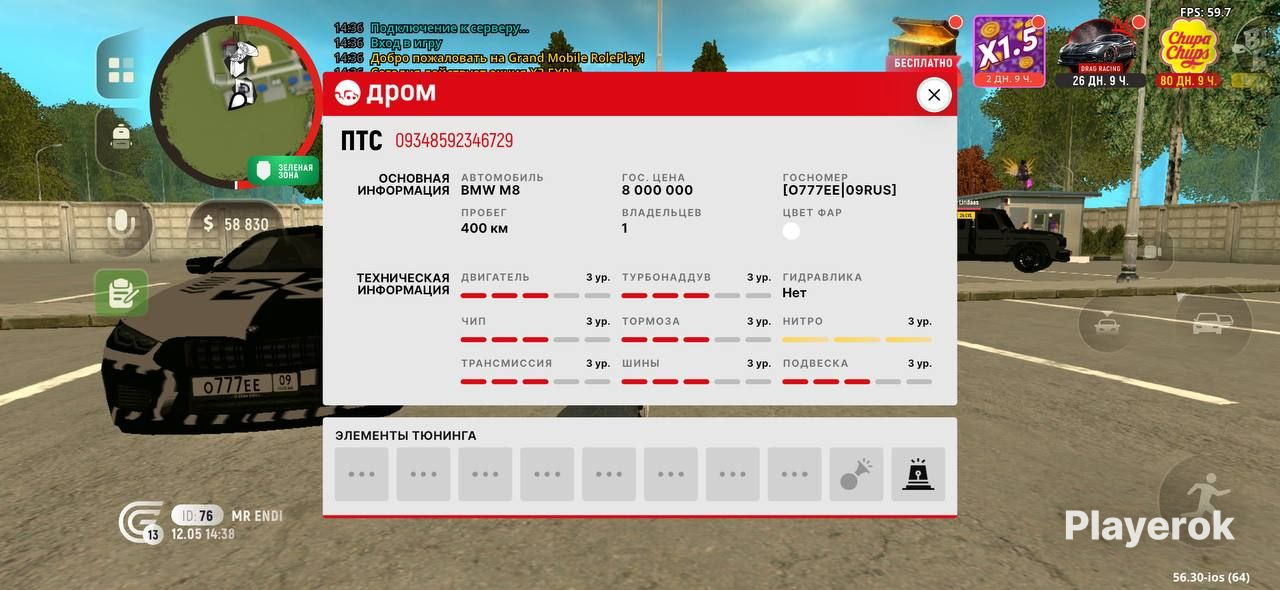Select the first empty tuning slot

361,474
